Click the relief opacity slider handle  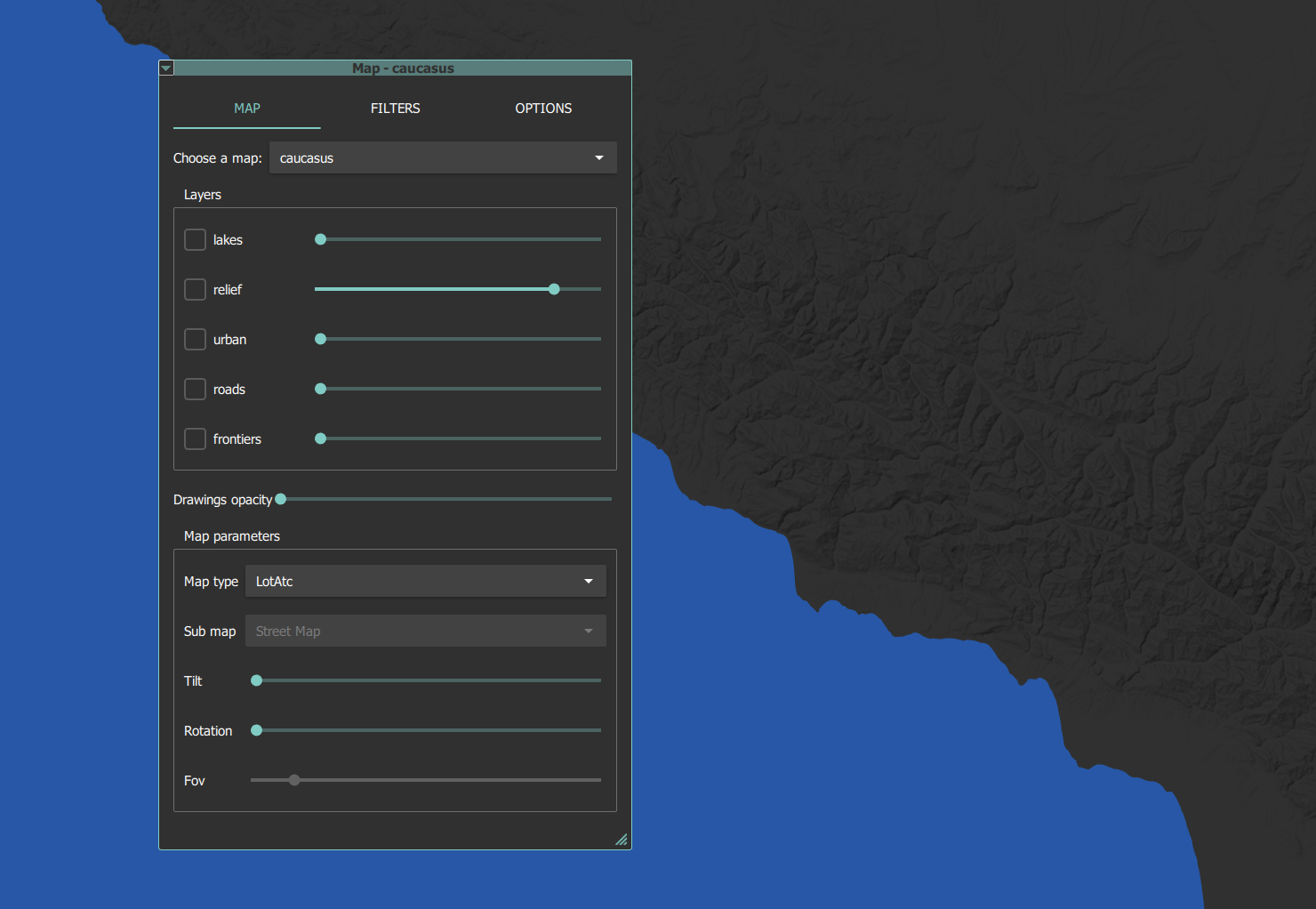tap(554, 289)
